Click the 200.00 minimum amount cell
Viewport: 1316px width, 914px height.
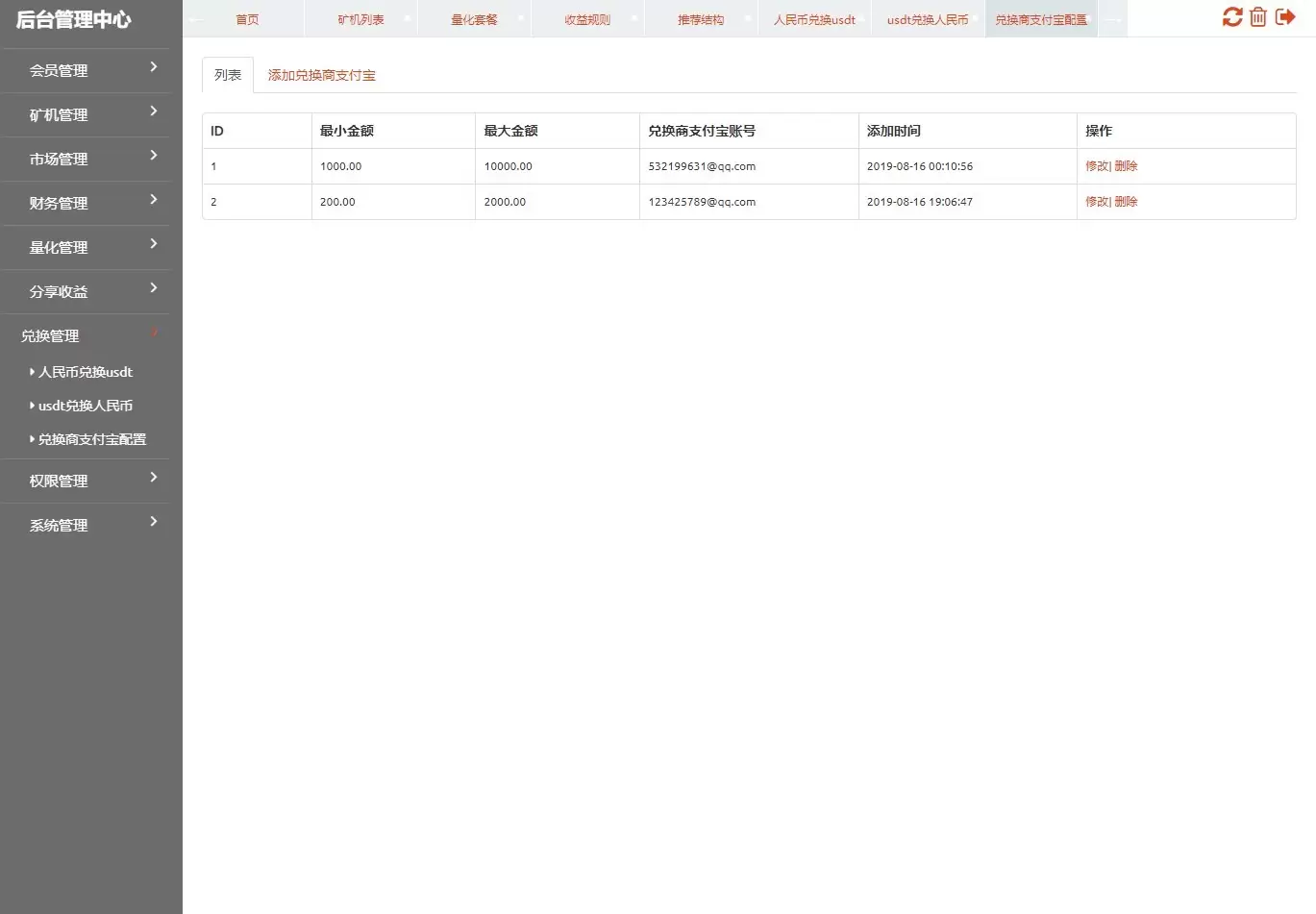click(393, 202)
